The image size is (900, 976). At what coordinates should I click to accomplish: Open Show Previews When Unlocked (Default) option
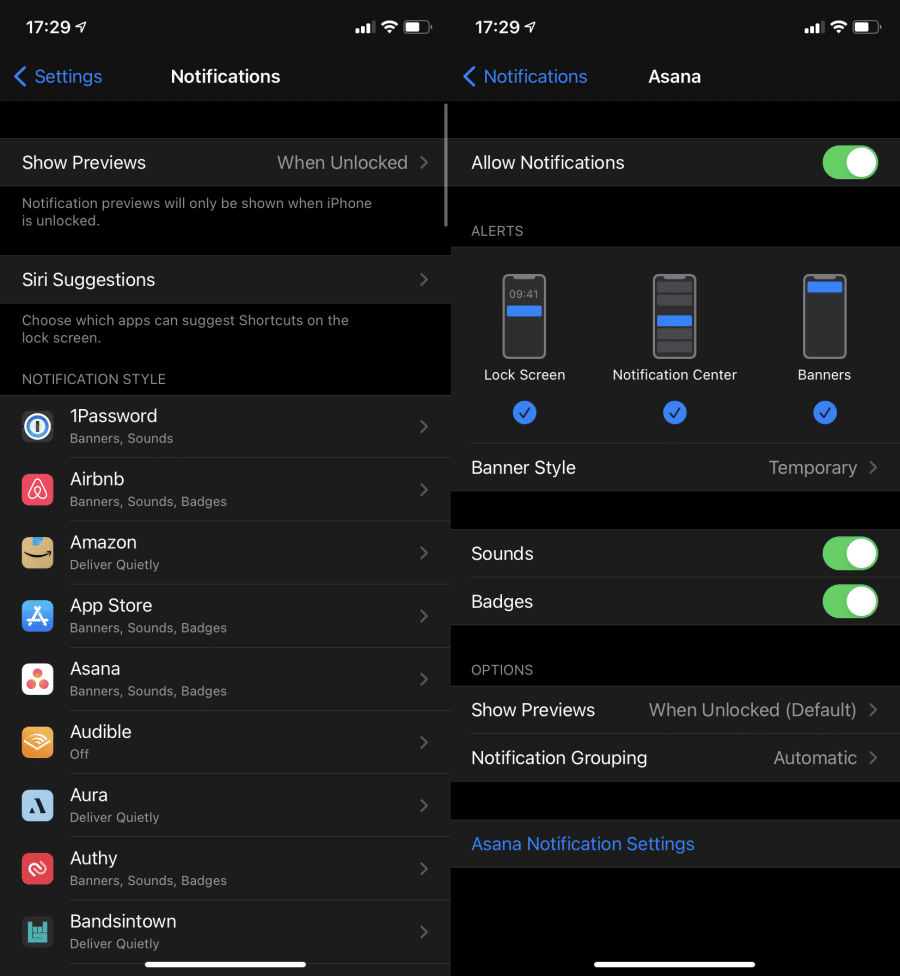[675, 710]
